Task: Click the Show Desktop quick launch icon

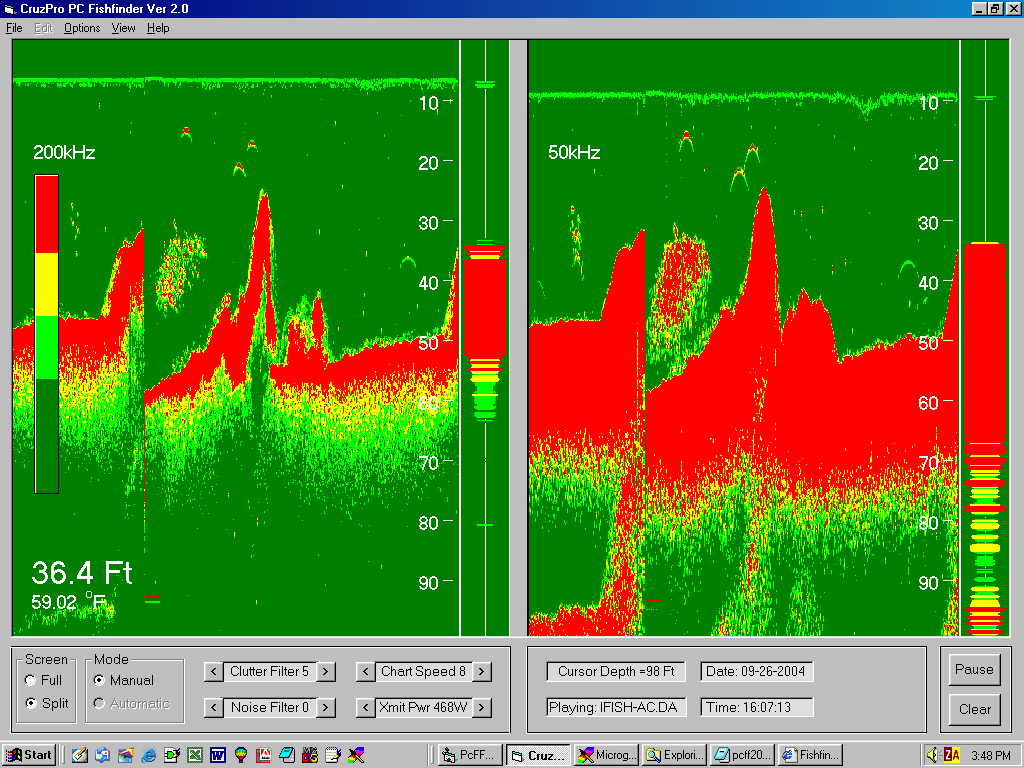Action: pos(125,756)
